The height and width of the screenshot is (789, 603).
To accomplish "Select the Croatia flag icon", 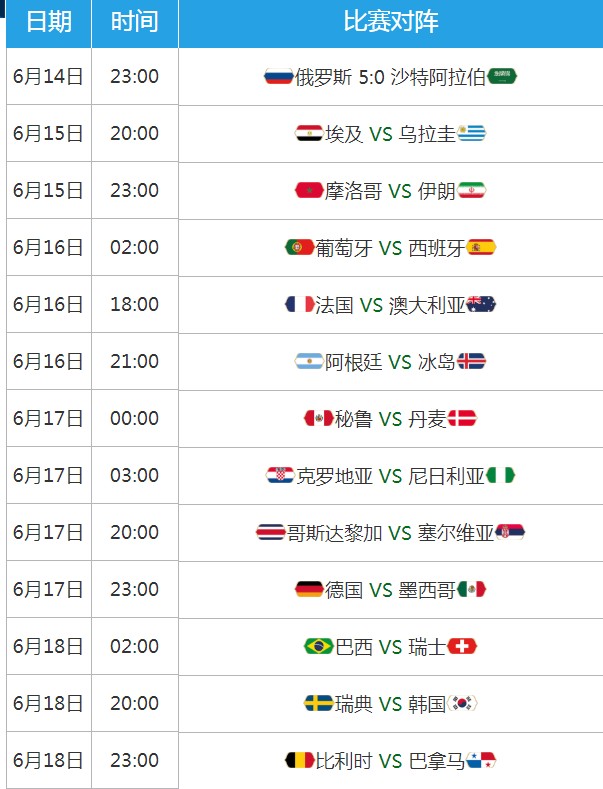I will pos(280,475).
